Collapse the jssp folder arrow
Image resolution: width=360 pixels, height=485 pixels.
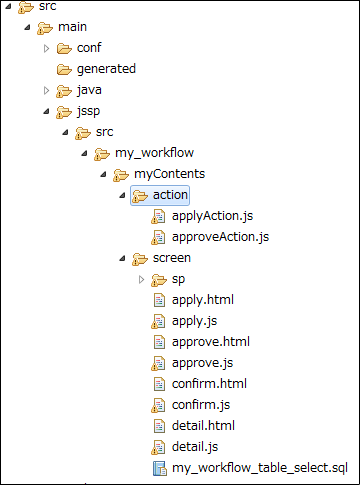point(47,111)
